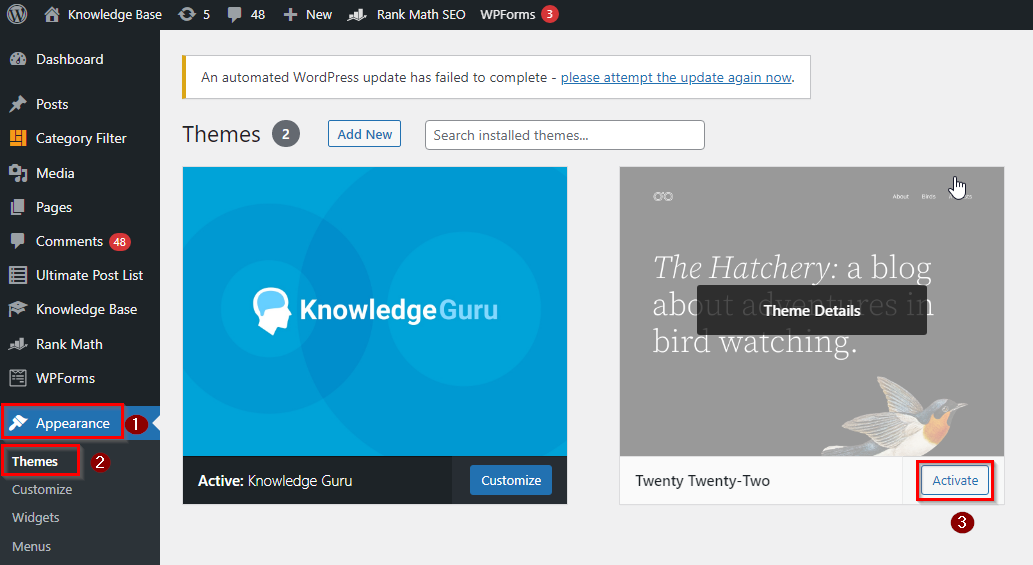
Task: Click the Comments bubble icon in sidebar
Action: (18, 241)
